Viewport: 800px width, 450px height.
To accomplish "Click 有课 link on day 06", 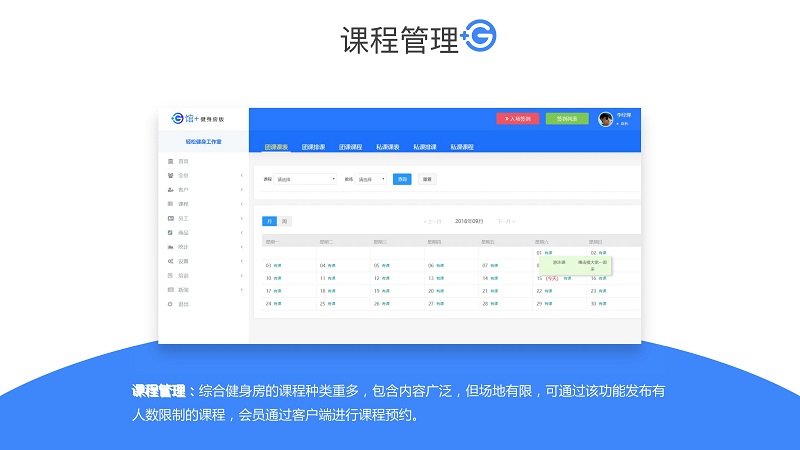I will click(440, 266).
